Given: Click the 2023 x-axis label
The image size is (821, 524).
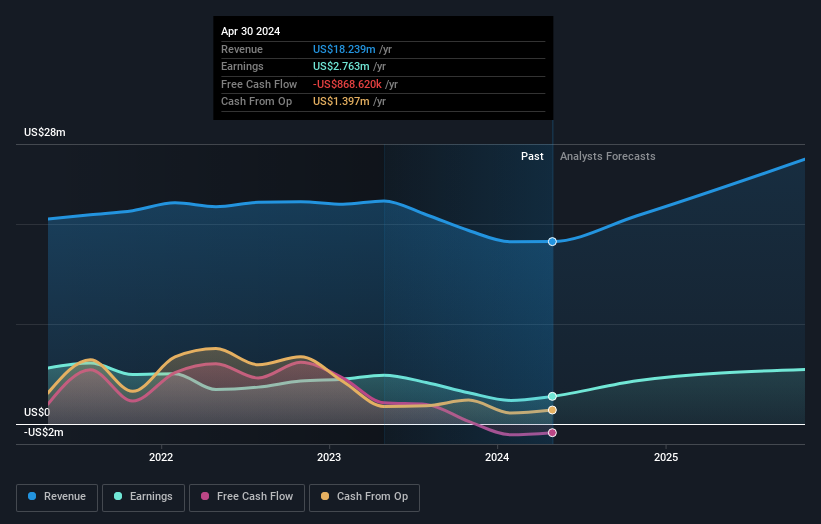Looking at the screenshot, I should (329, 457).
